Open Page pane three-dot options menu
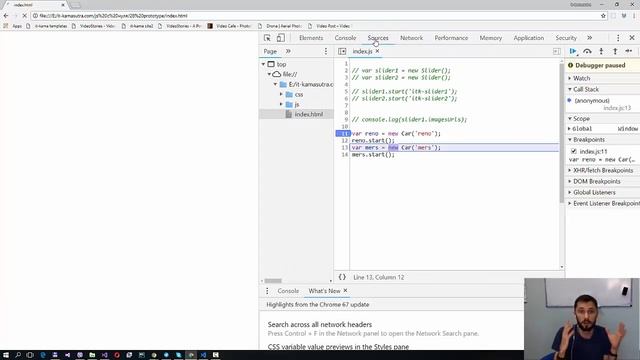 coord(326,51)
